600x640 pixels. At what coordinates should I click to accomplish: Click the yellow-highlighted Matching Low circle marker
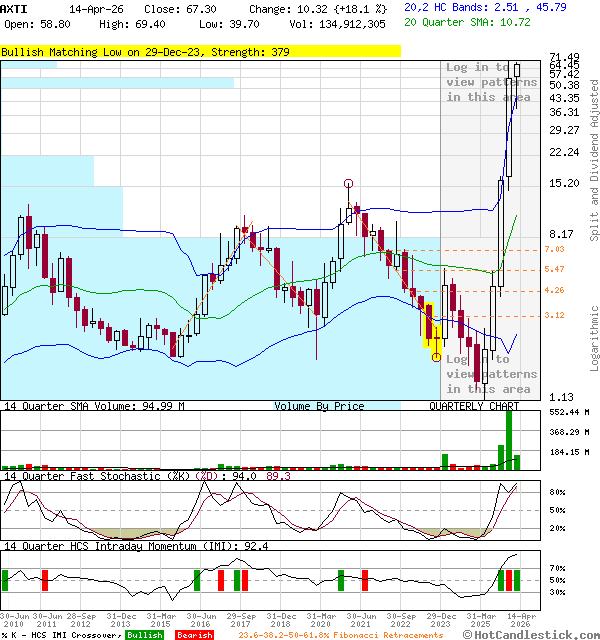436,356
